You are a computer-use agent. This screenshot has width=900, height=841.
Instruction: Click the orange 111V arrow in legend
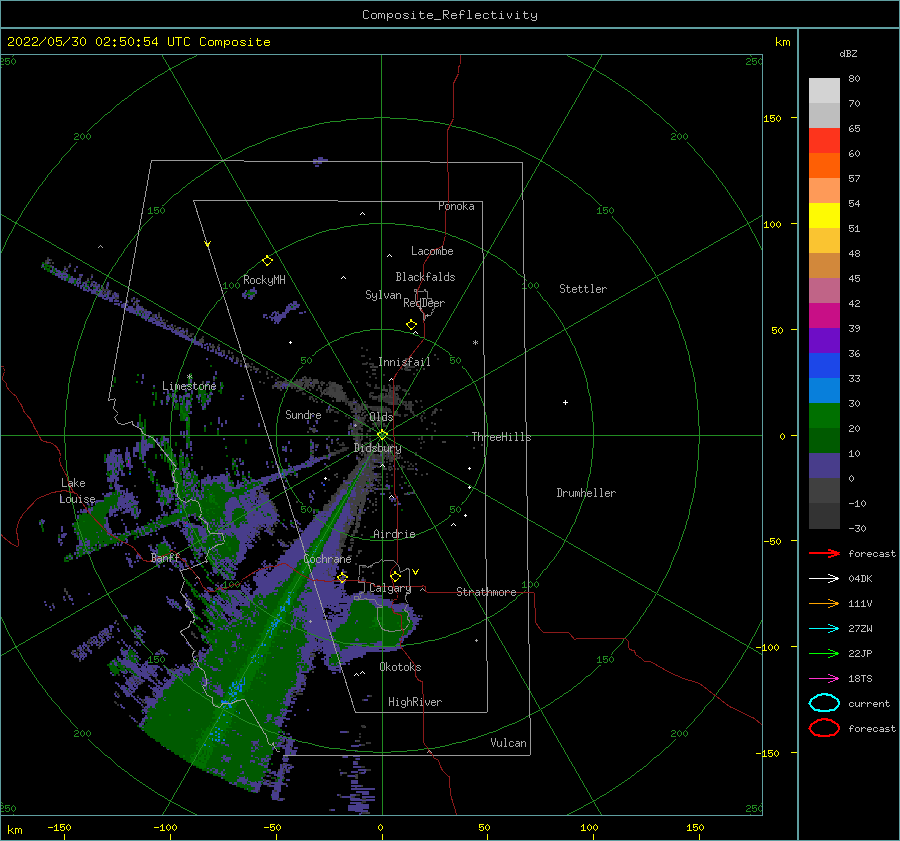[824, 603]
